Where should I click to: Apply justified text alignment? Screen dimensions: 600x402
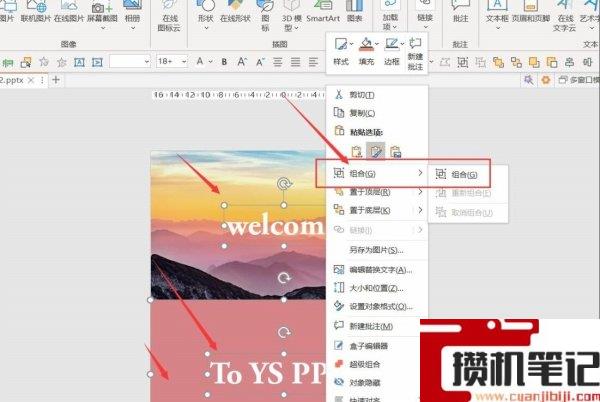pyautogui.click(x=295, y=62)
